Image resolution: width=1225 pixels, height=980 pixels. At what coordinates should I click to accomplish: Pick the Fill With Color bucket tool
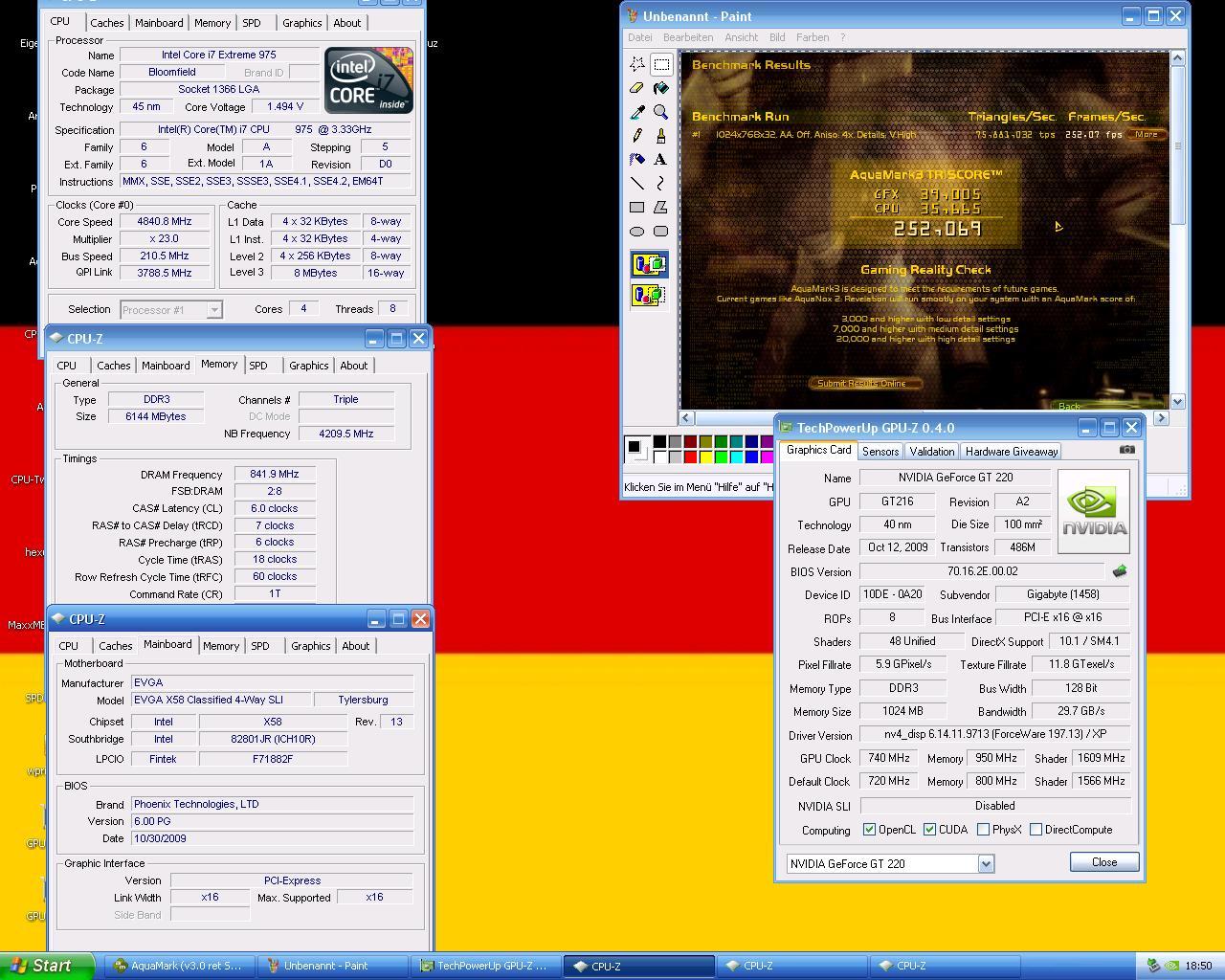(x=661, y=88)
